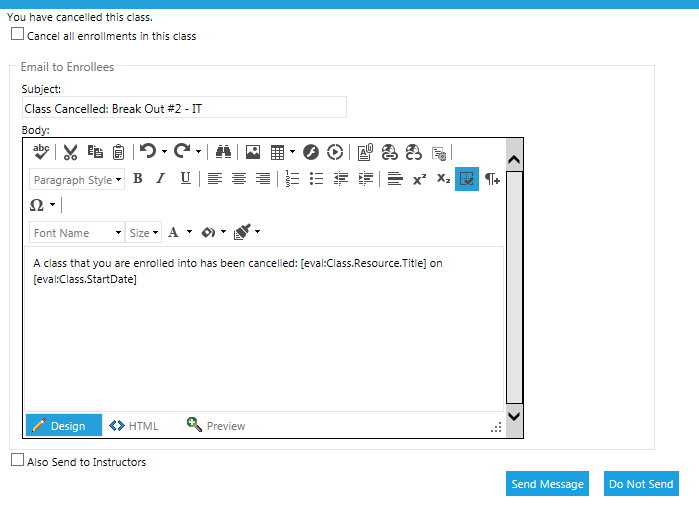
Task: Open the Paragraph Style dropdown
Action: click(x=77, y=180)
